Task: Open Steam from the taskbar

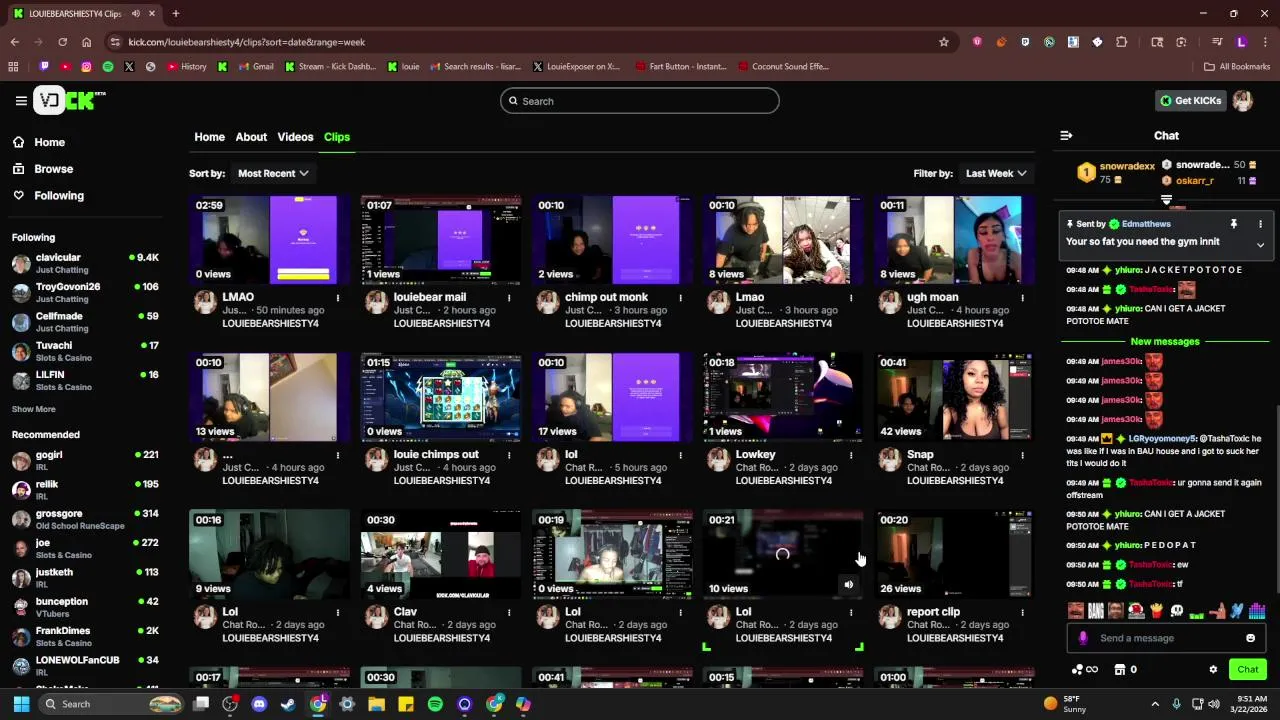Action: point(288,704)
